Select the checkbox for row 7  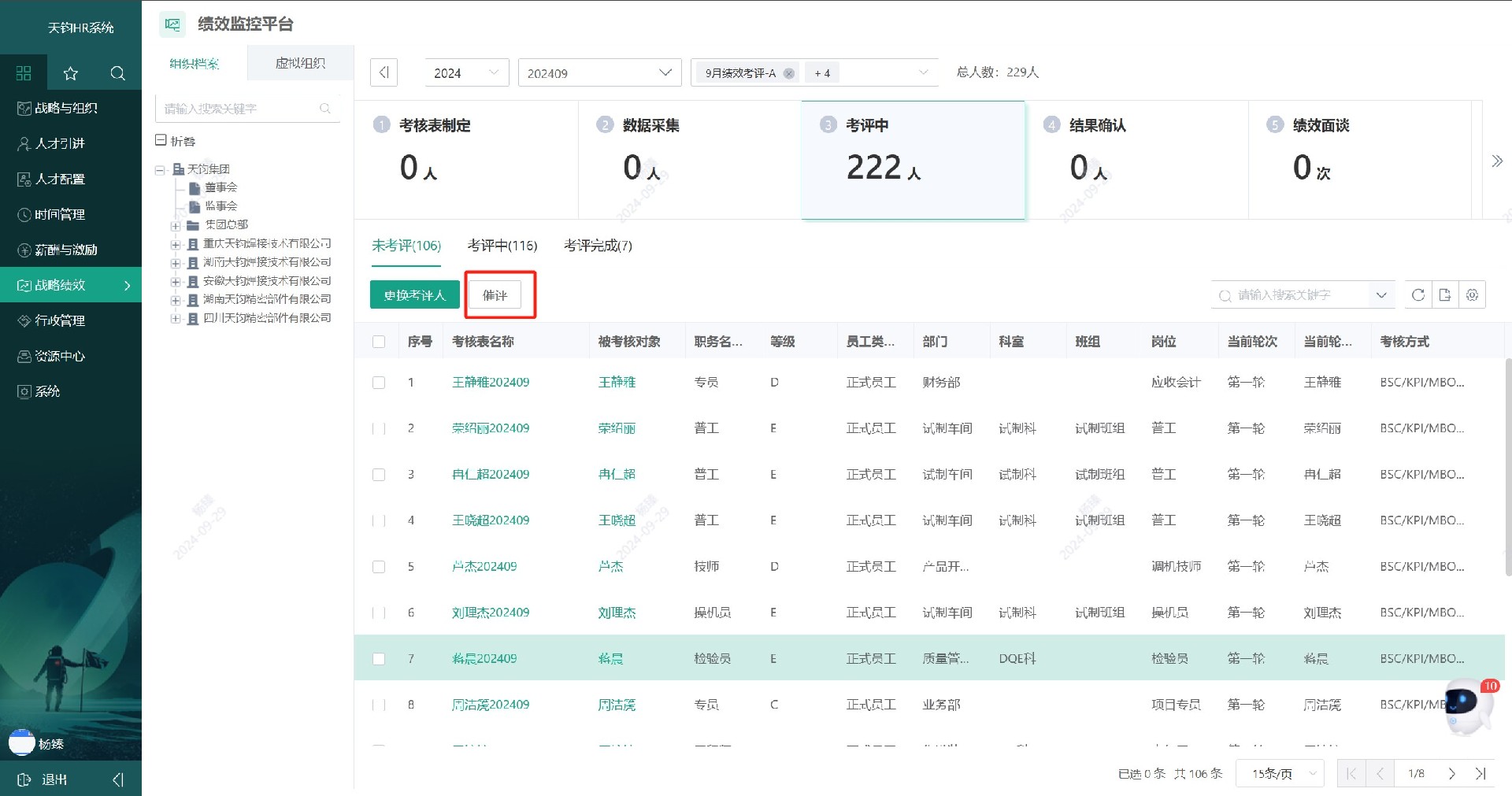(x=379, y=659)
